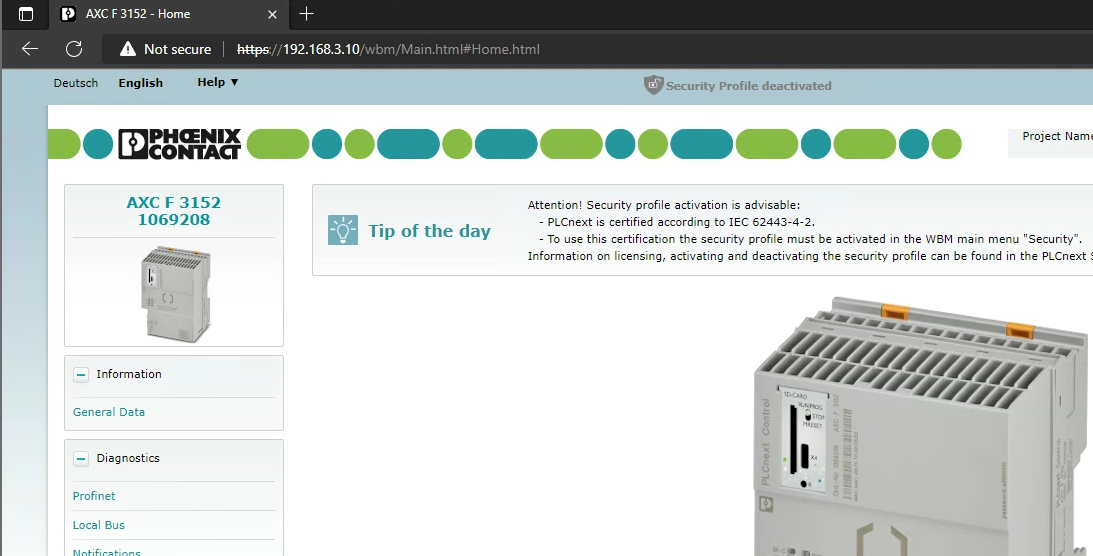Click the Phoenix Contact logo
1093x556 pixels.
coord(180,144)
